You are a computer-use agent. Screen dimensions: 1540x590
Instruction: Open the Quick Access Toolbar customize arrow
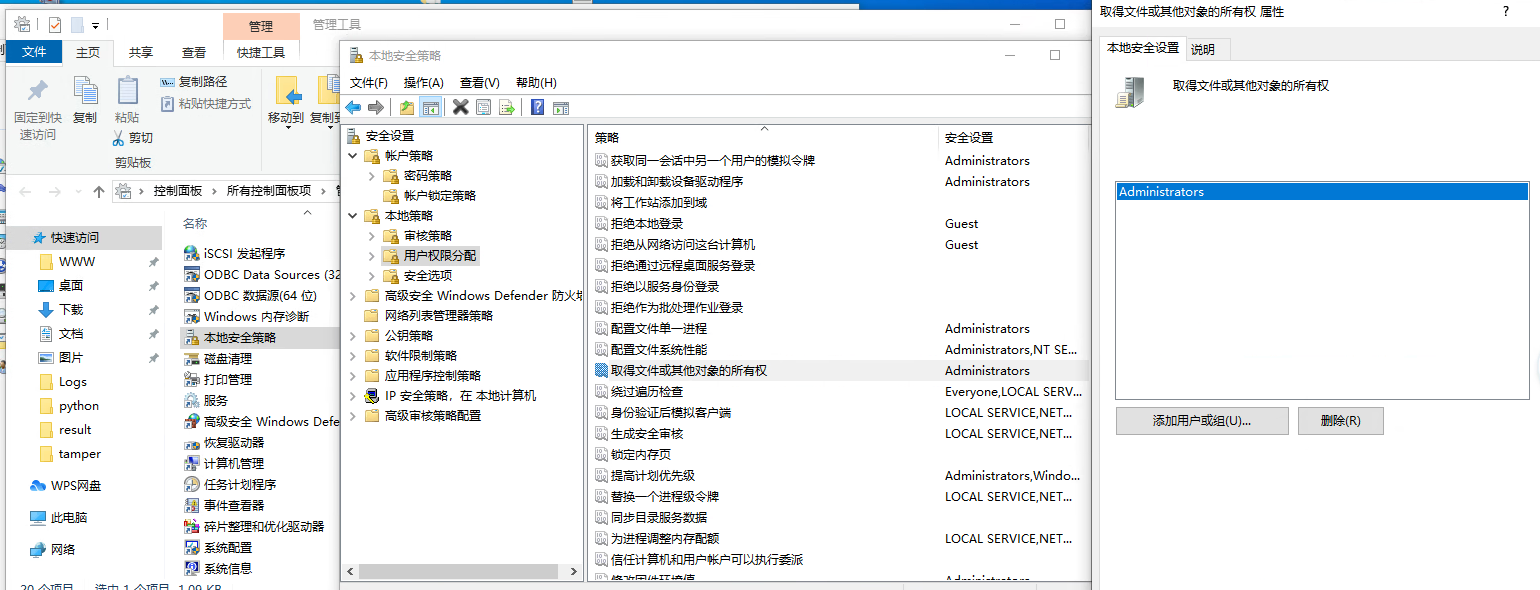click(x=95, y=25)
